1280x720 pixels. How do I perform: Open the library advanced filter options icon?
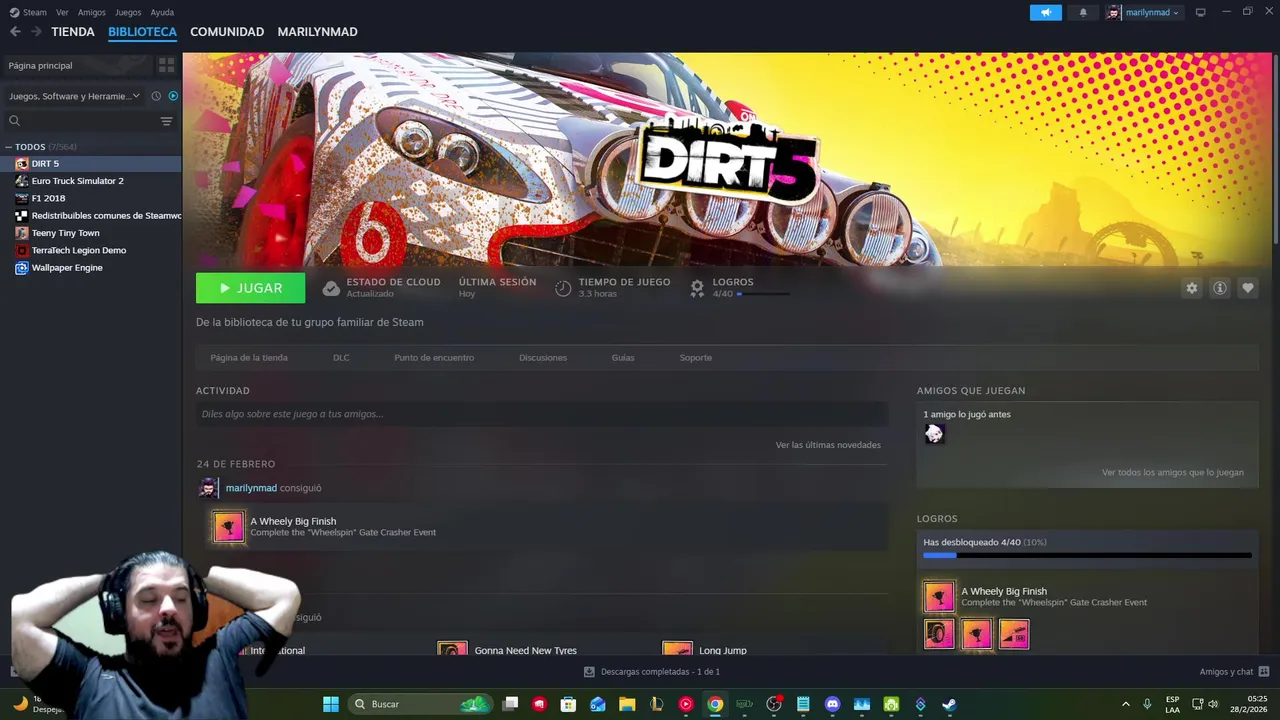[x=166, y=121]
